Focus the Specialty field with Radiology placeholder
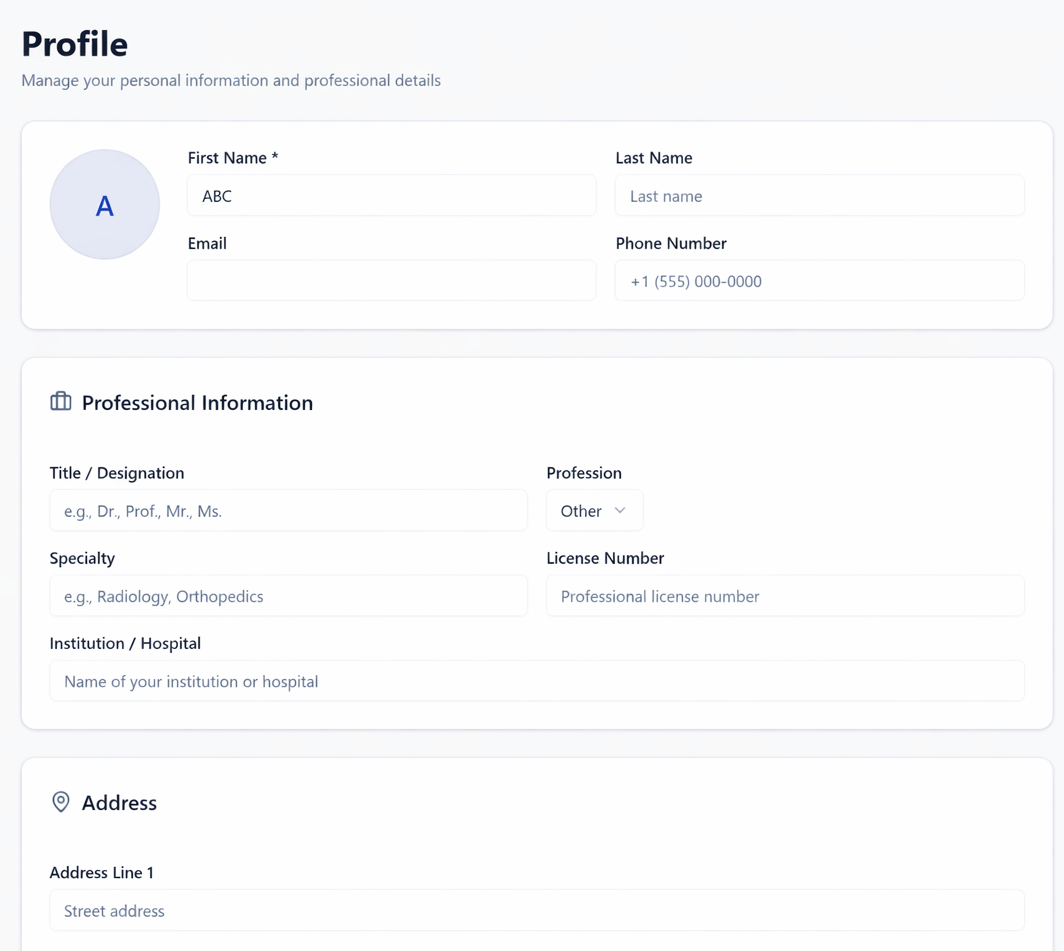 [x=288, y=595]
